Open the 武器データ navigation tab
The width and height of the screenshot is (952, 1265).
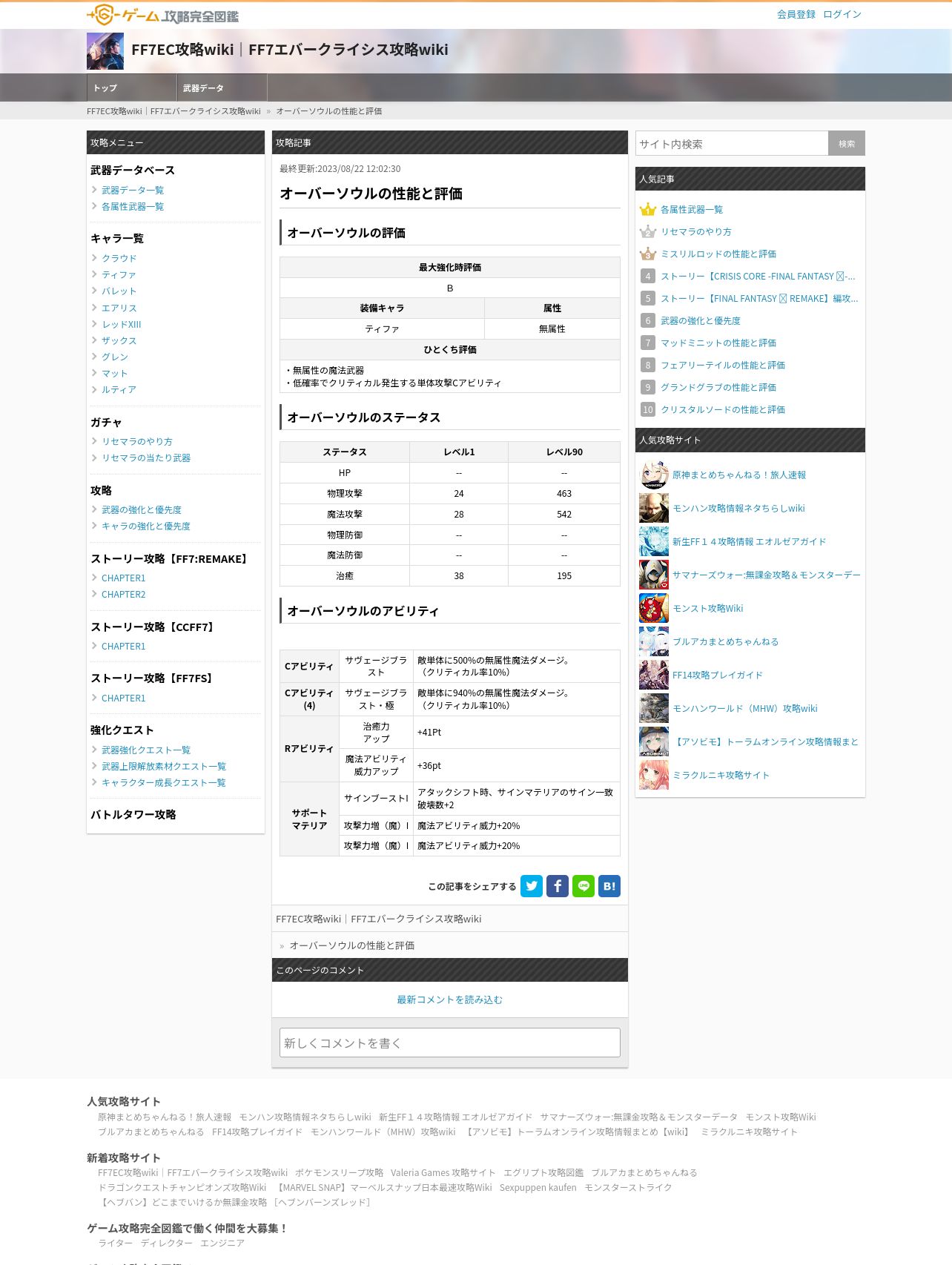222,87
